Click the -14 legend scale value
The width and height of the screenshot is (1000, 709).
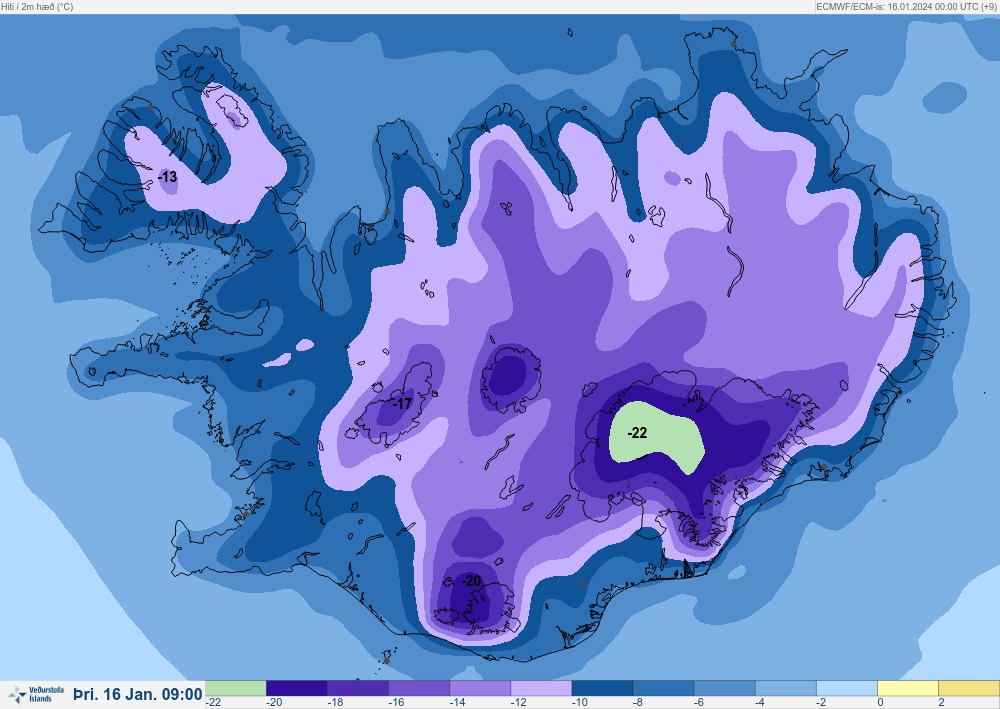tap(458, 702)
